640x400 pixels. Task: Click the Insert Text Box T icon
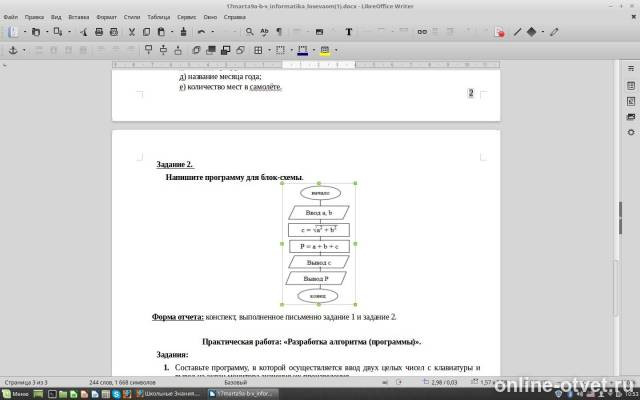click(x=349, y=32)
